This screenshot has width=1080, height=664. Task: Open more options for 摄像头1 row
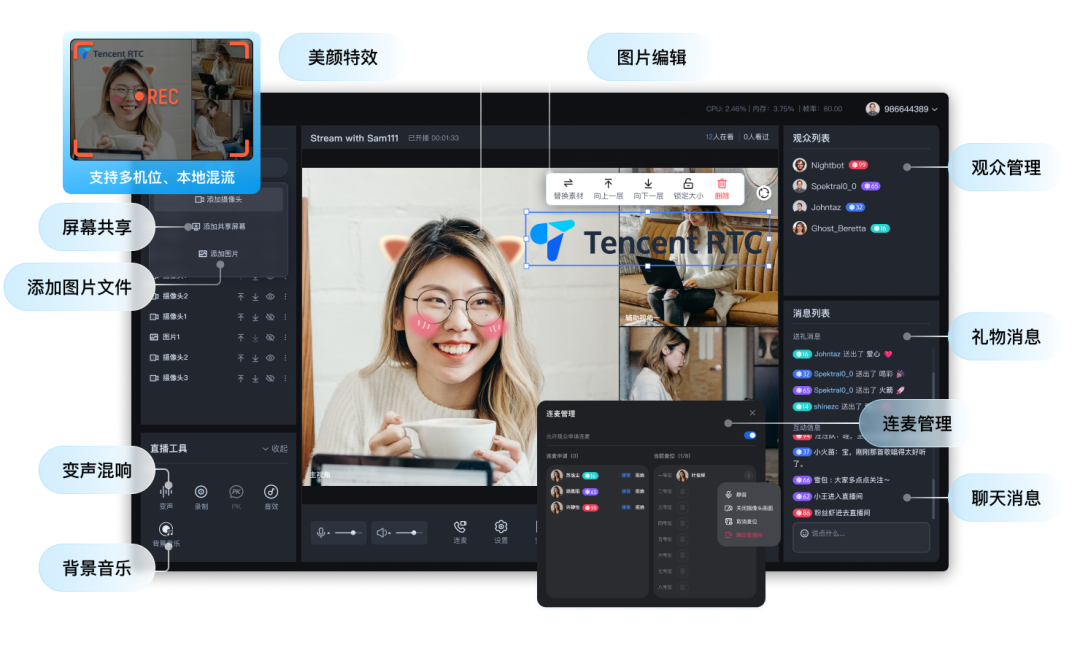(285, 317)
